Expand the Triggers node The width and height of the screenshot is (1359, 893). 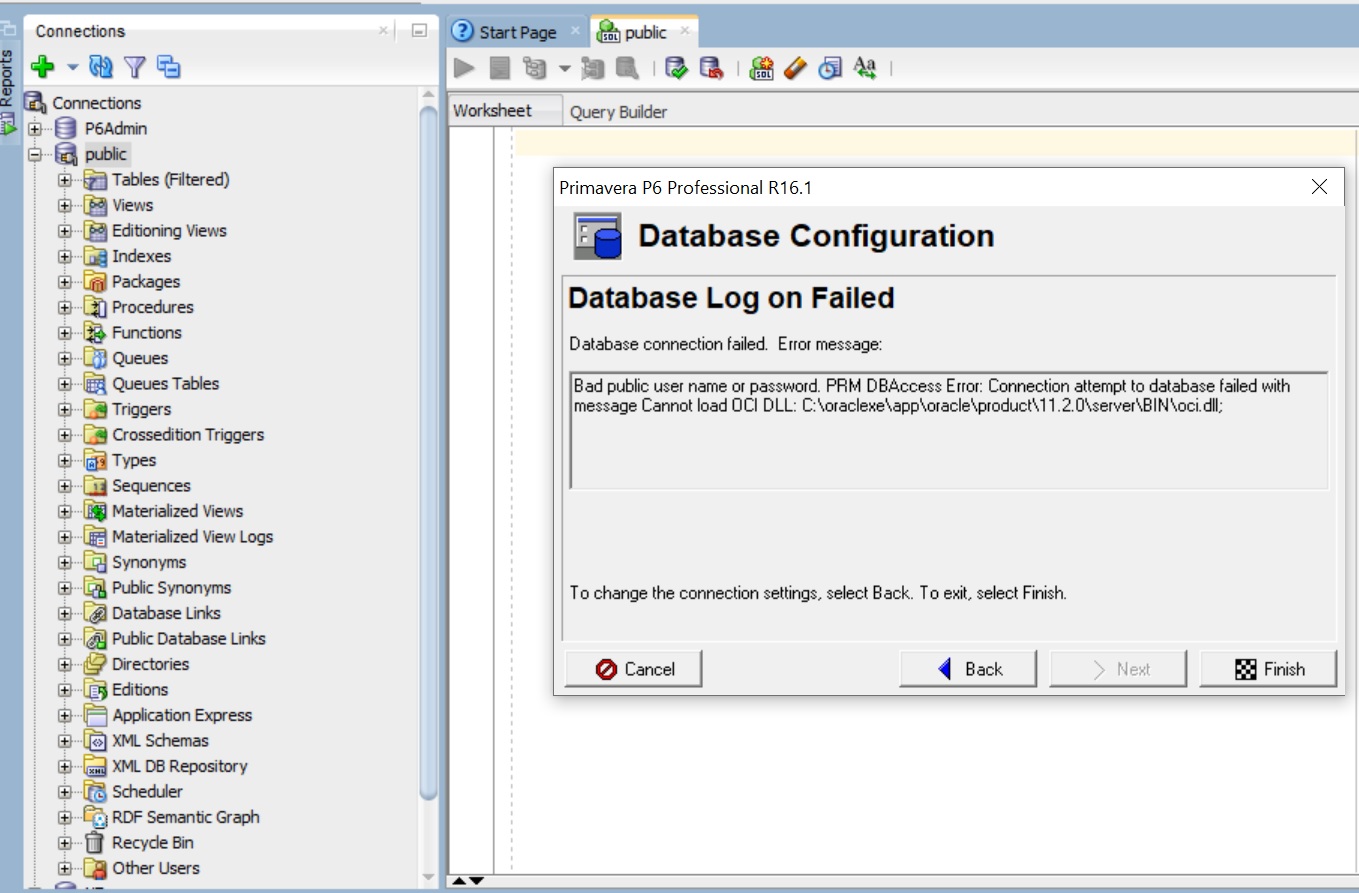(65, 409)
